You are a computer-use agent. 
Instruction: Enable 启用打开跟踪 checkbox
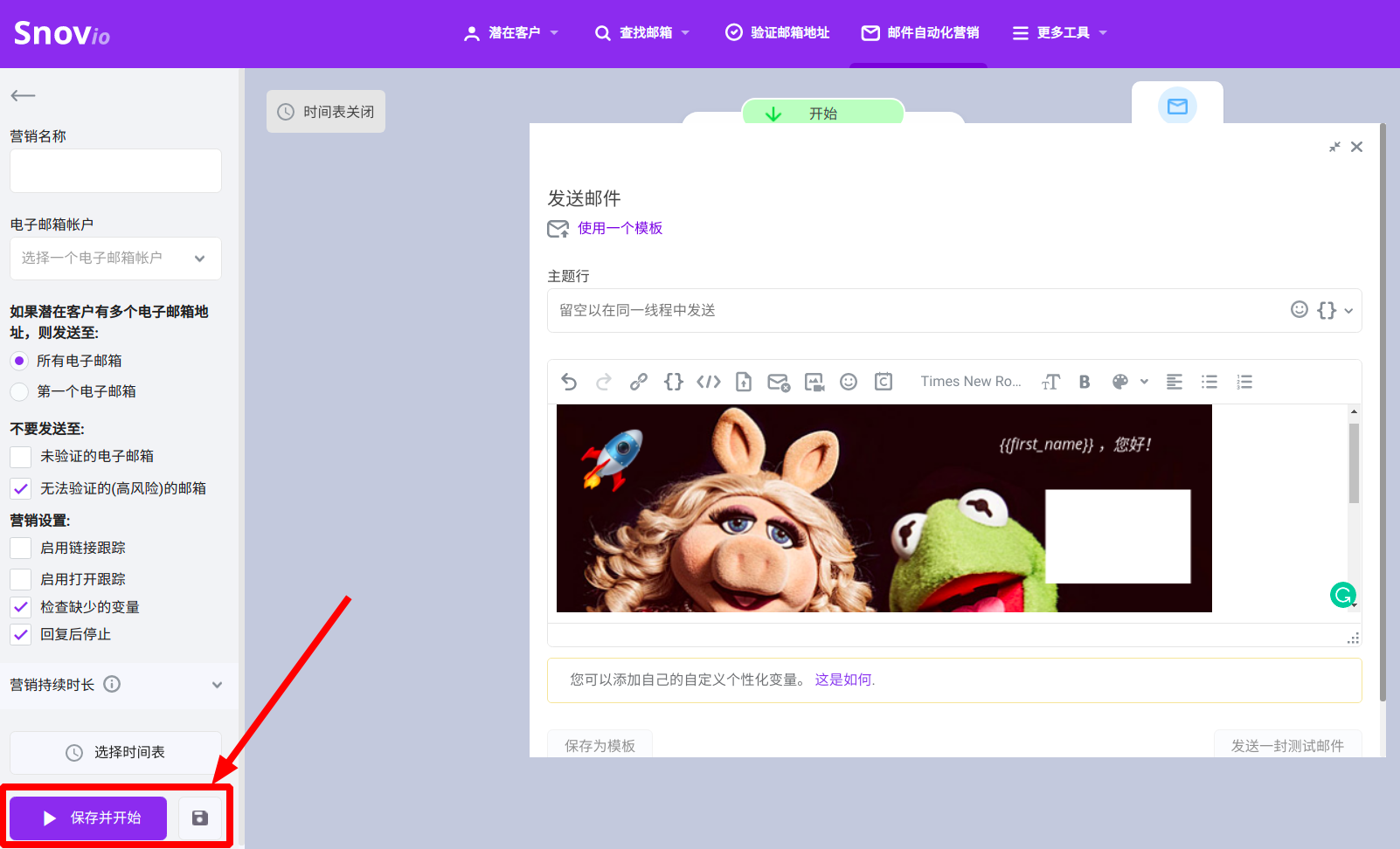[x=21, y=579]
